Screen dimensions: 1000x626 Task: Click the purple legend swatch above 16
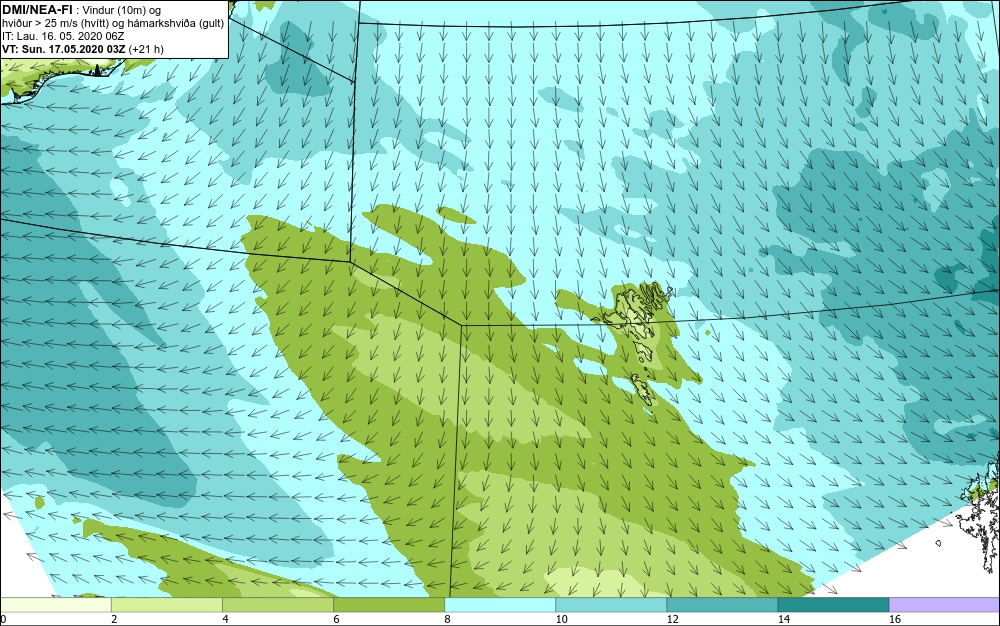(x=944, y=604)
